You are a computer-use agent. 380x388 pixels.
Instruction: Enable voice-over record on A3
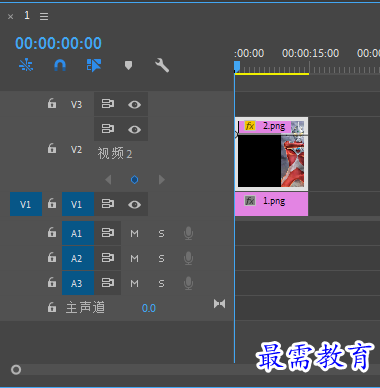(188, 283)
